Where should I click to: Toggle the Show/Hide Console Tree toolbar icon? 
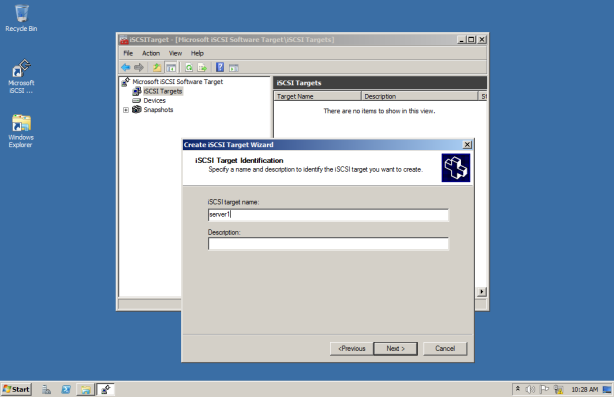171,67
